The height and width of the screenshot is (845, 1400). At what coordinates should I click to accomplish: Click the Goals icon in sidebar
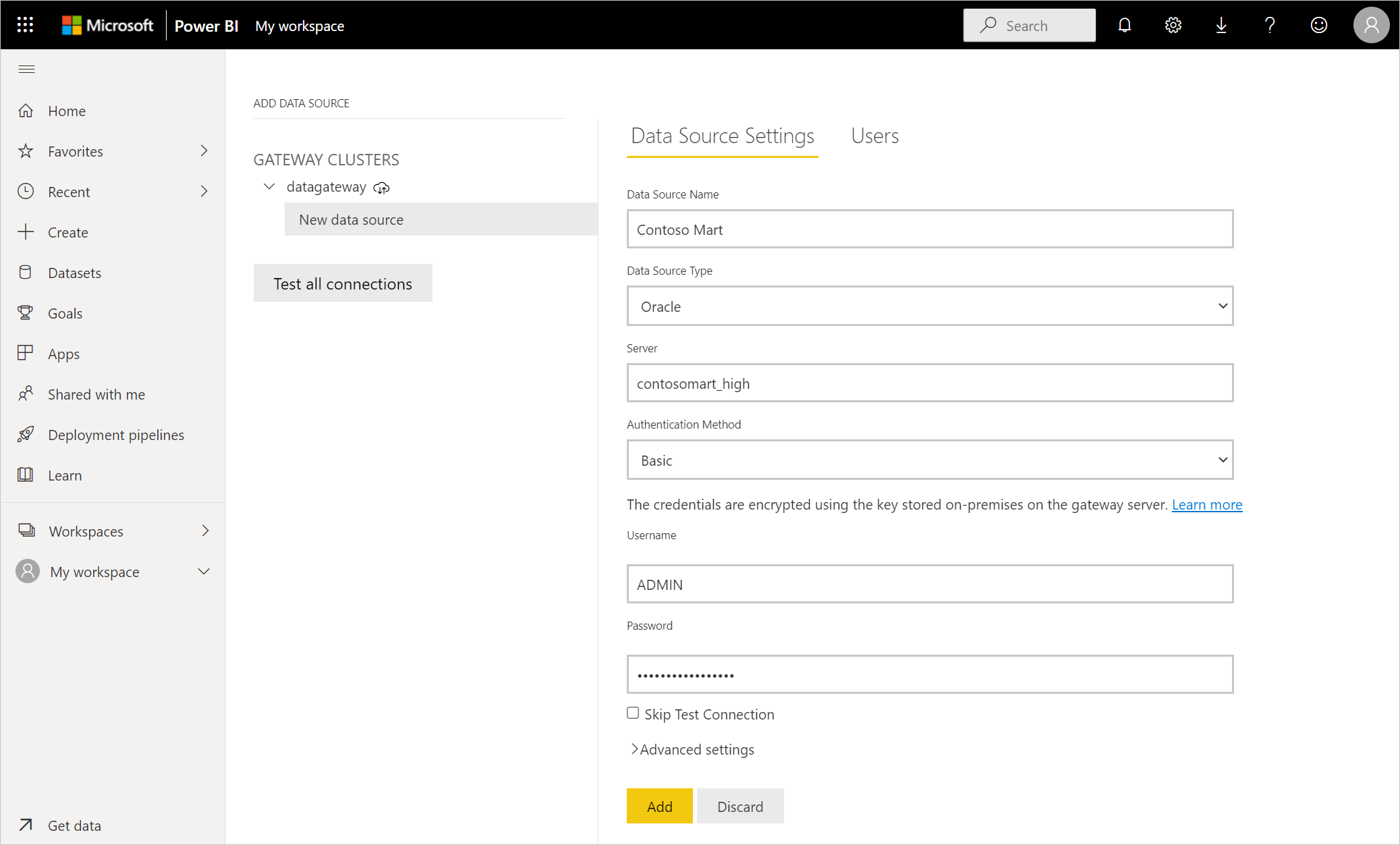(26, 313)
